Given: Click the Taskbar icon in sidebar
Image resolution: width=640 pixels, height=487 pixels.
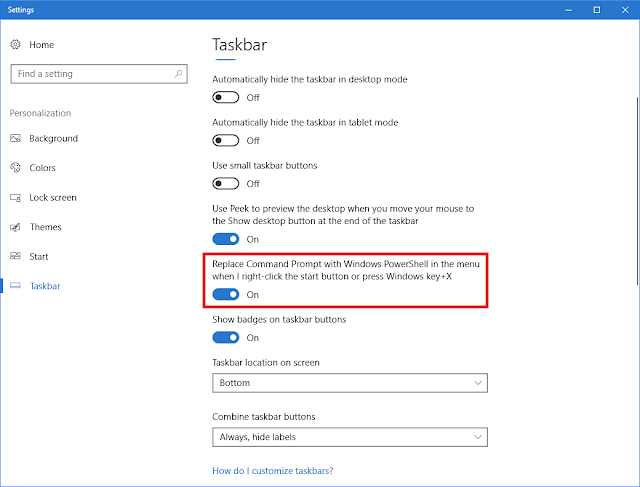Looking at the screenshot, I should (x=16, y=286).
